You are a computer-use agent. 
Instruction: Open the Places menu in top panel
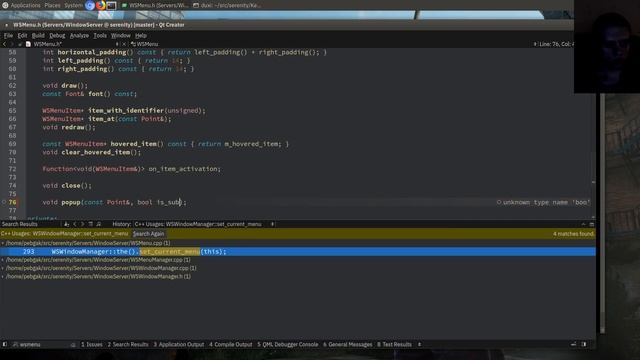52,5
